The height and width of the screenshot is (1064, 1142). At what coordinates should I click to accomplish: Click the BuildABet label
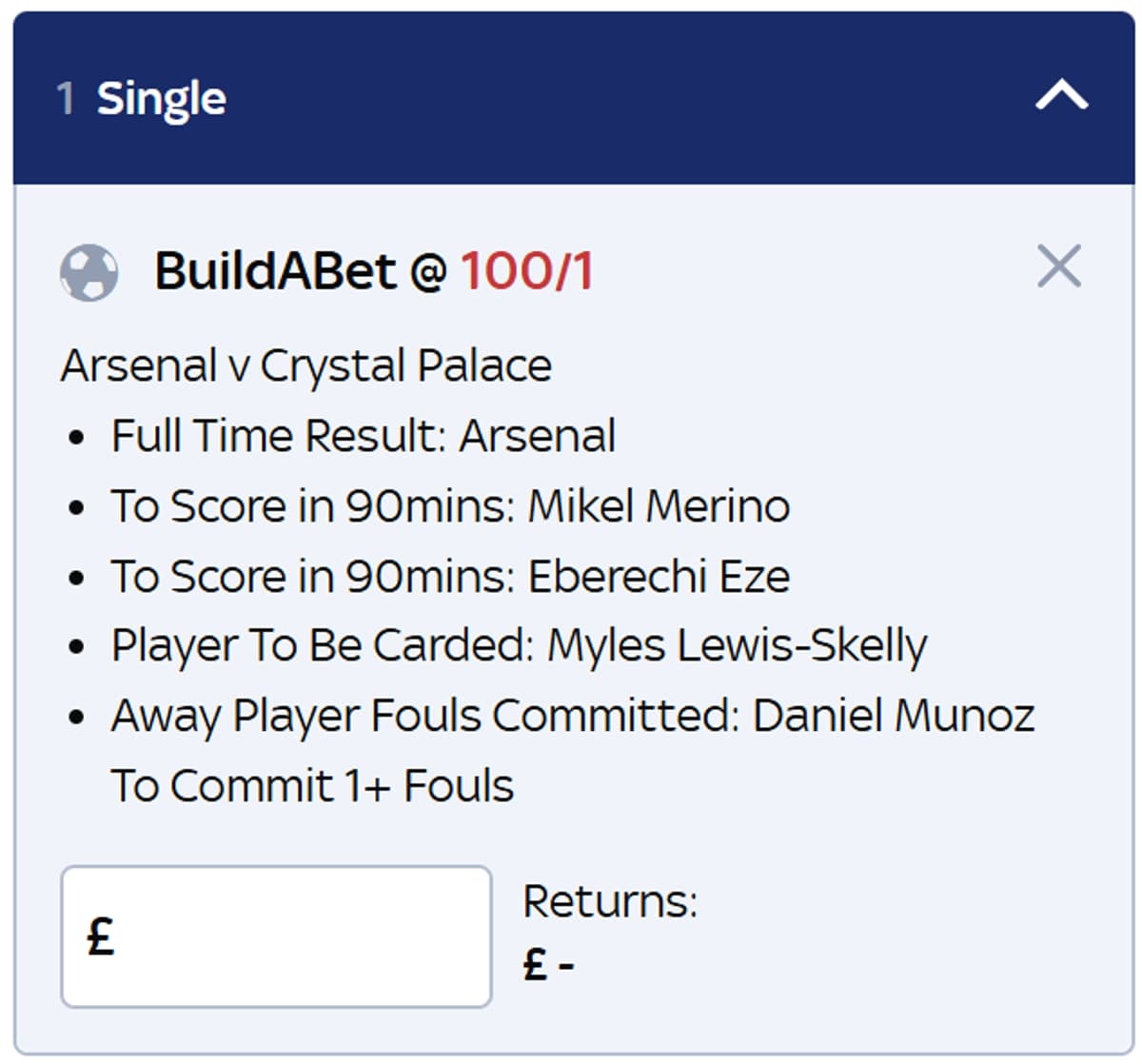click(295, 273)
